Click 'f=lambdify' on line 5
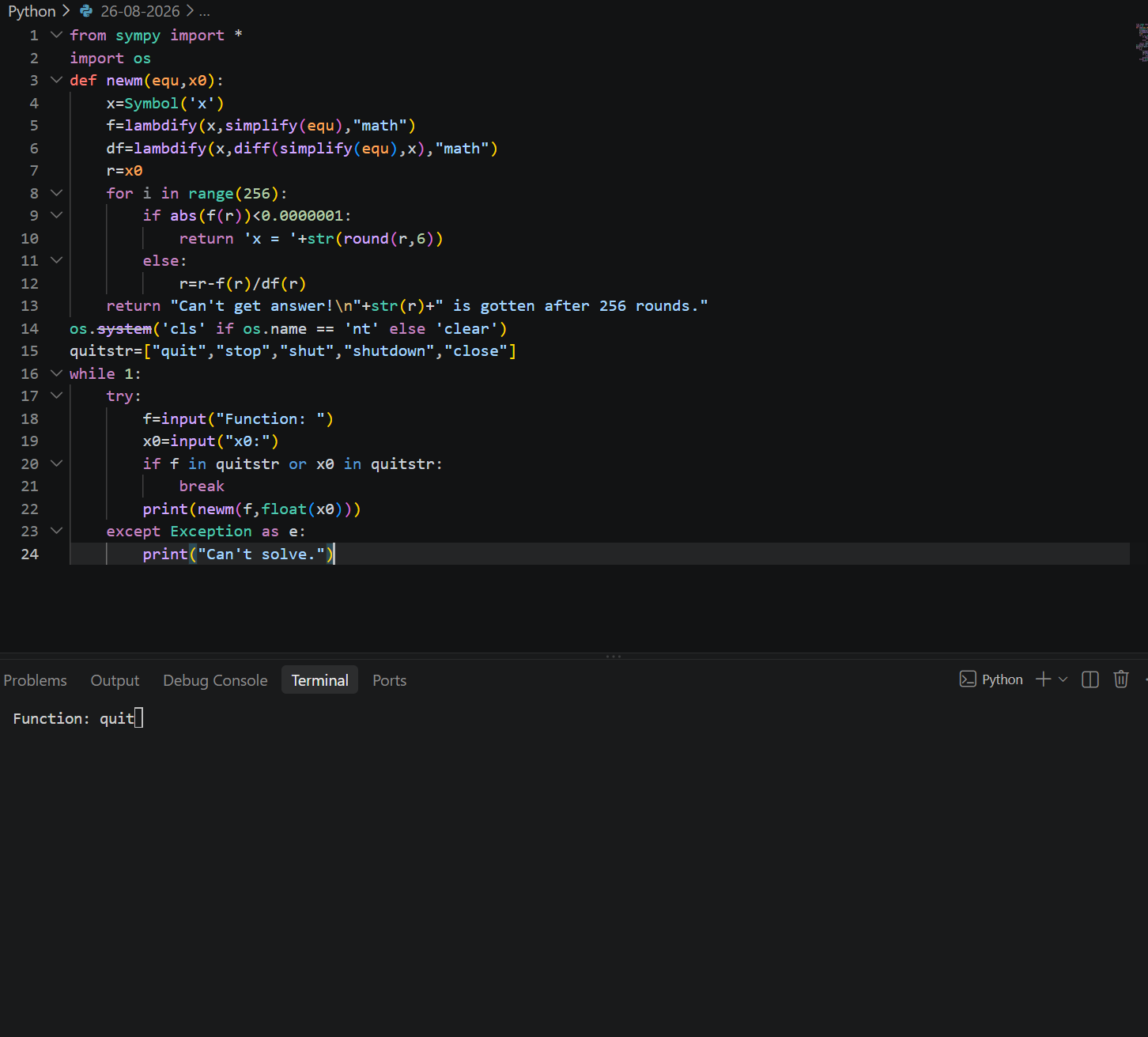The width and height of the screenshot is (1148, 1037). tap(152, 126)
